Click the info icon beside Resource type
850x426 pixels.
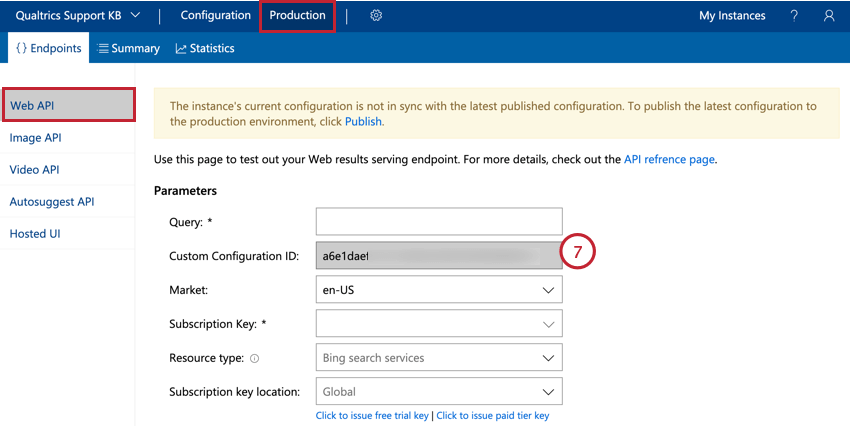254,358
